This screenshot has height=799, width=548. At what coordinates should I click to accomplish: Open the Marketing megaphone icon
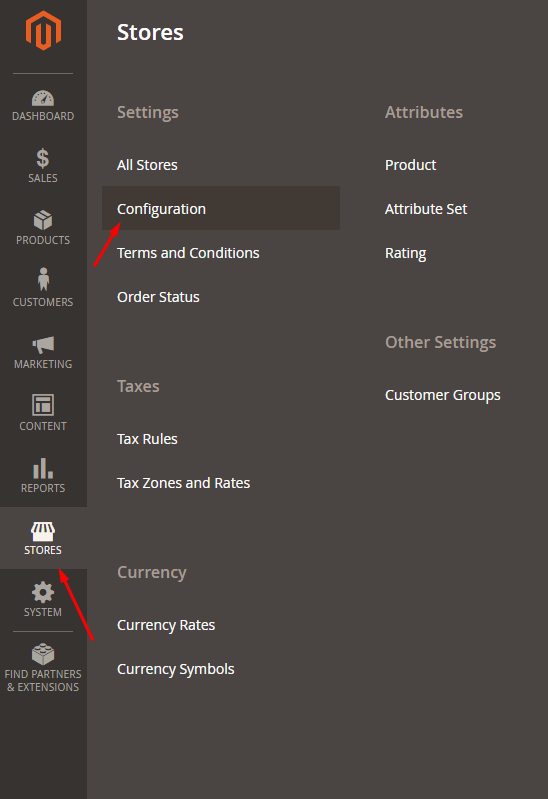tap(43, 344)
